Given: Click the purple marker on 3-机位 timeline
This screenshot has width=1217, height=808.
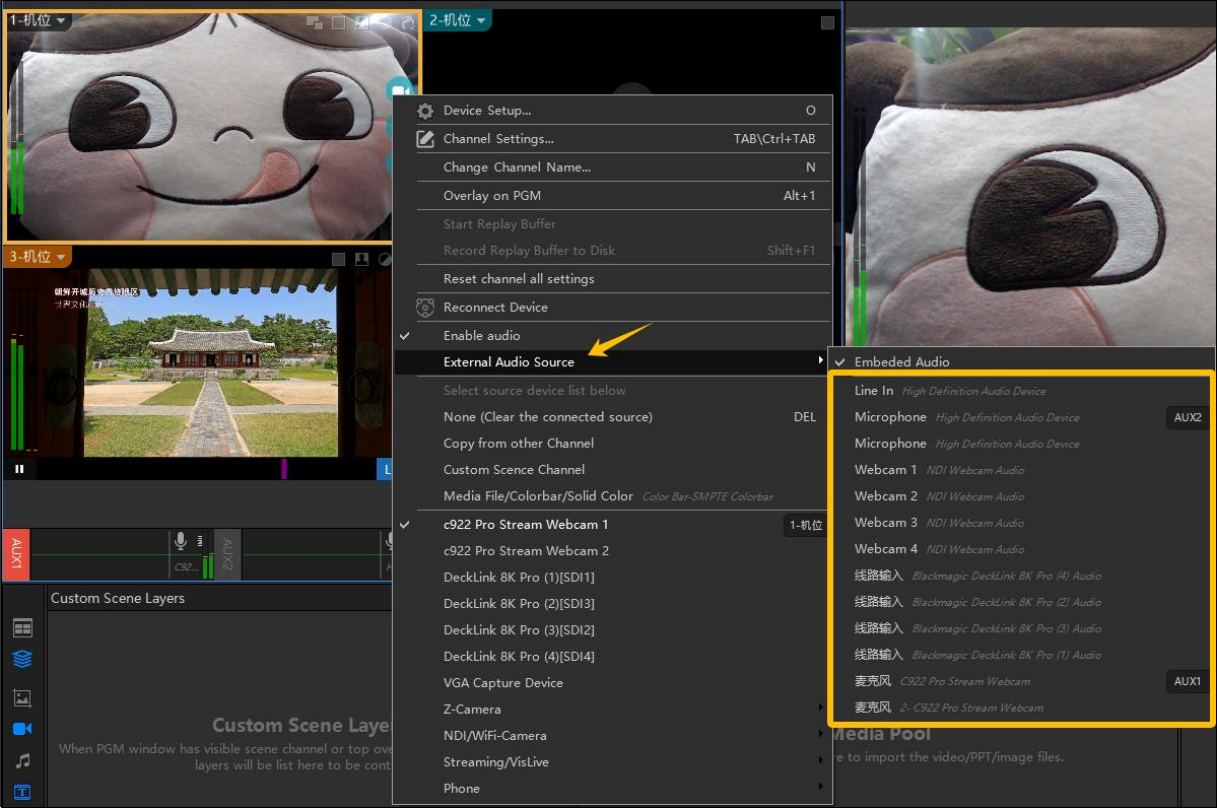Looking at the screenshot, I should tap(284, 468).
